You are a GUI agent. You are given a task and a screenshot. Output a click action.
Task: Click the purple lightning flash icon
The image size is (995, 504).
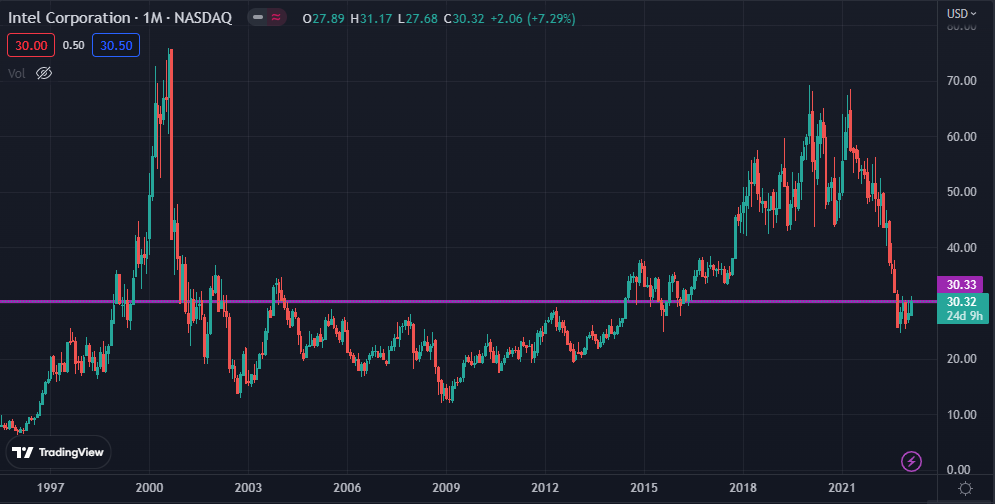(911, 461)
